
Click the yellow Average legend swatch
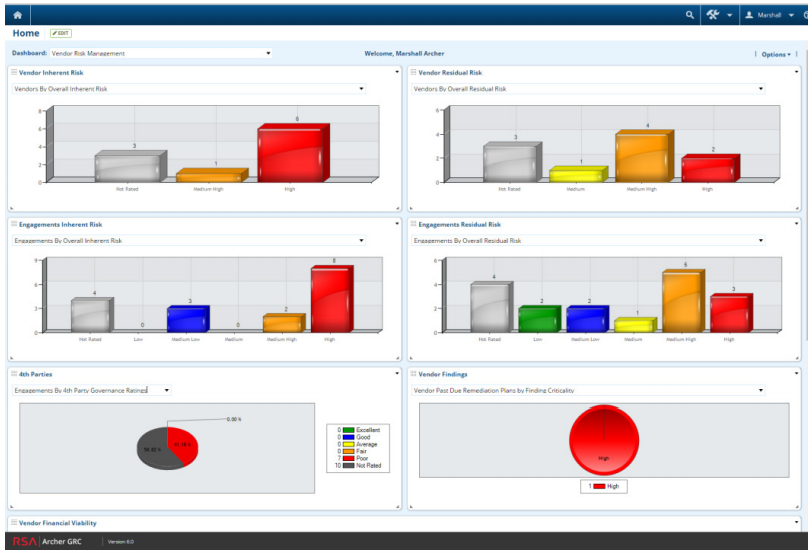(348, 444)
